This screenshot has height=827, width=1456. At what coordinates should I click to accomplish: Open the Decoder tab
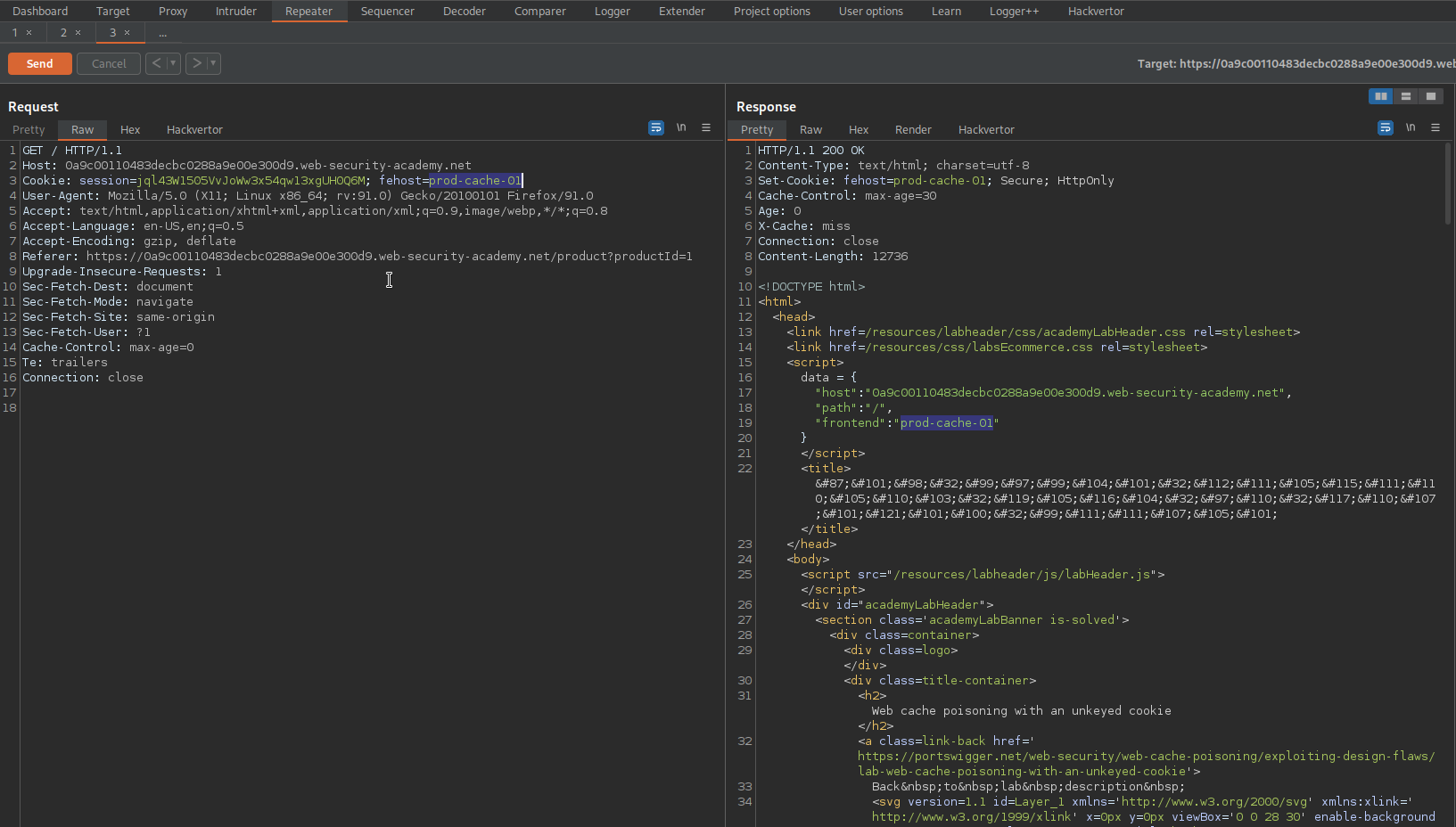click(465, 11)
